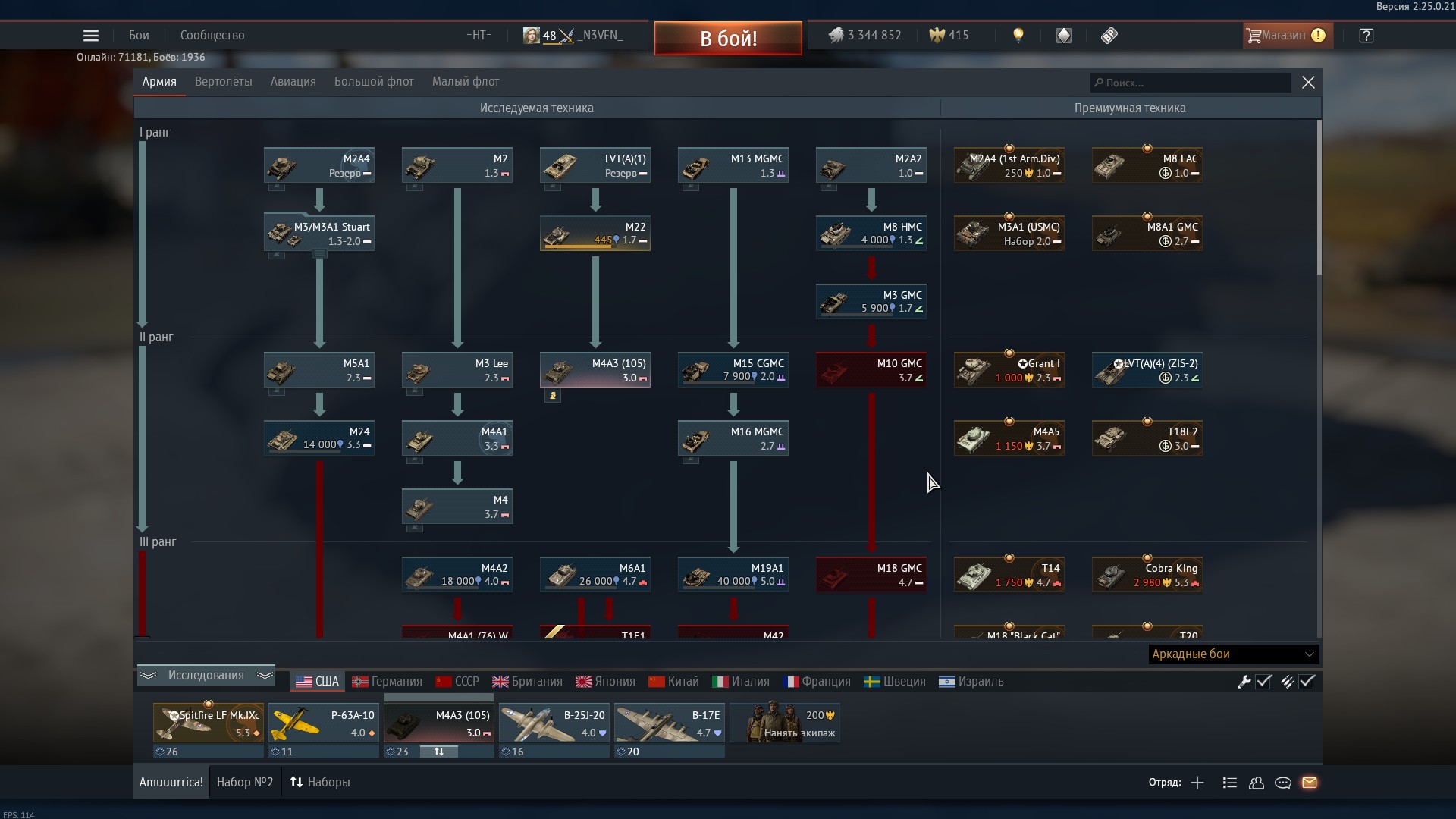Select Швеция nation tab
Viewport: 1456px width, 819px height.
click(x=895, y=682)
